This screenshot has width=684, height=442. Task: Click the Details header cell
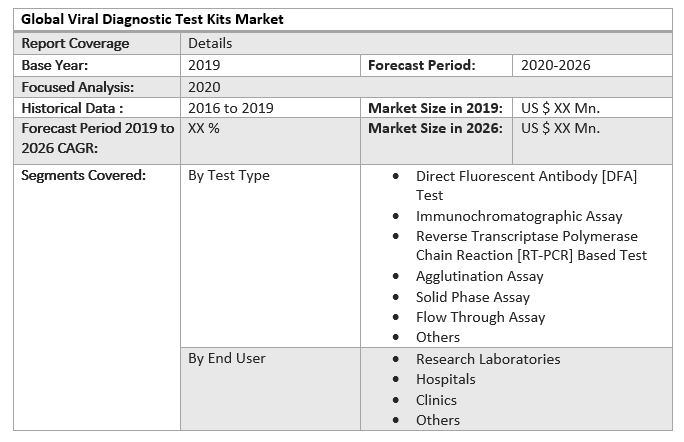pyautogui.click(x=210, y=43)
